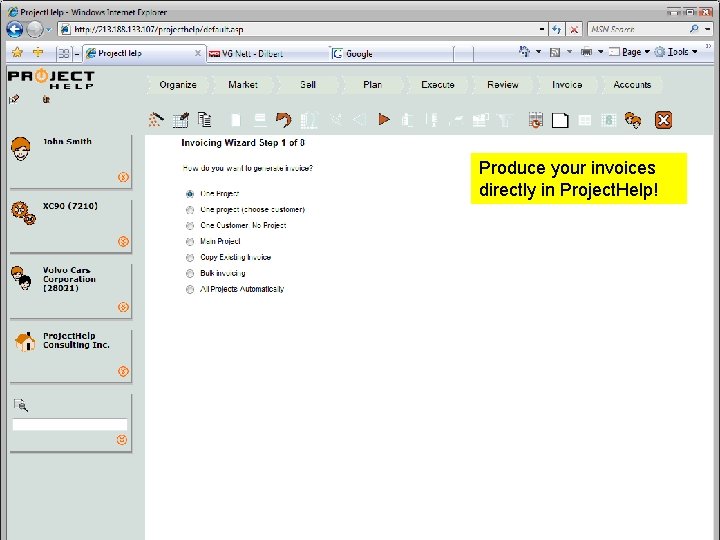Click the Favorites star icon

(17, 52)
